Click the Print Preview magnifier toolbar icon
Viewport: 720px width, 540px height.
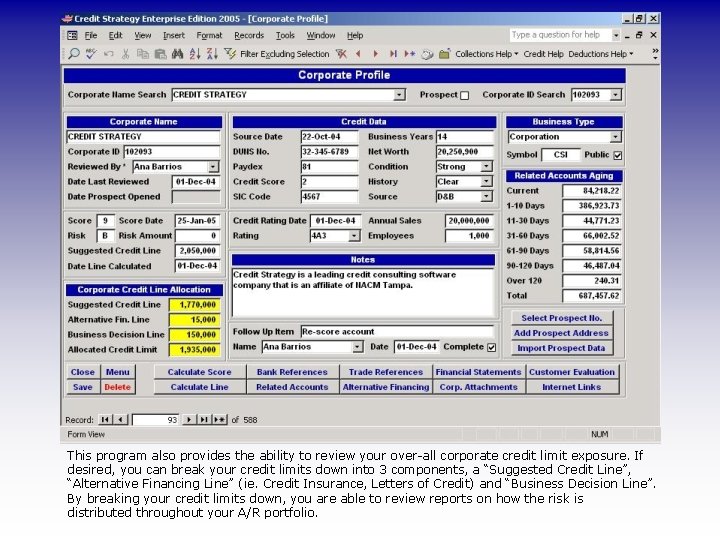tap(73, 54)
